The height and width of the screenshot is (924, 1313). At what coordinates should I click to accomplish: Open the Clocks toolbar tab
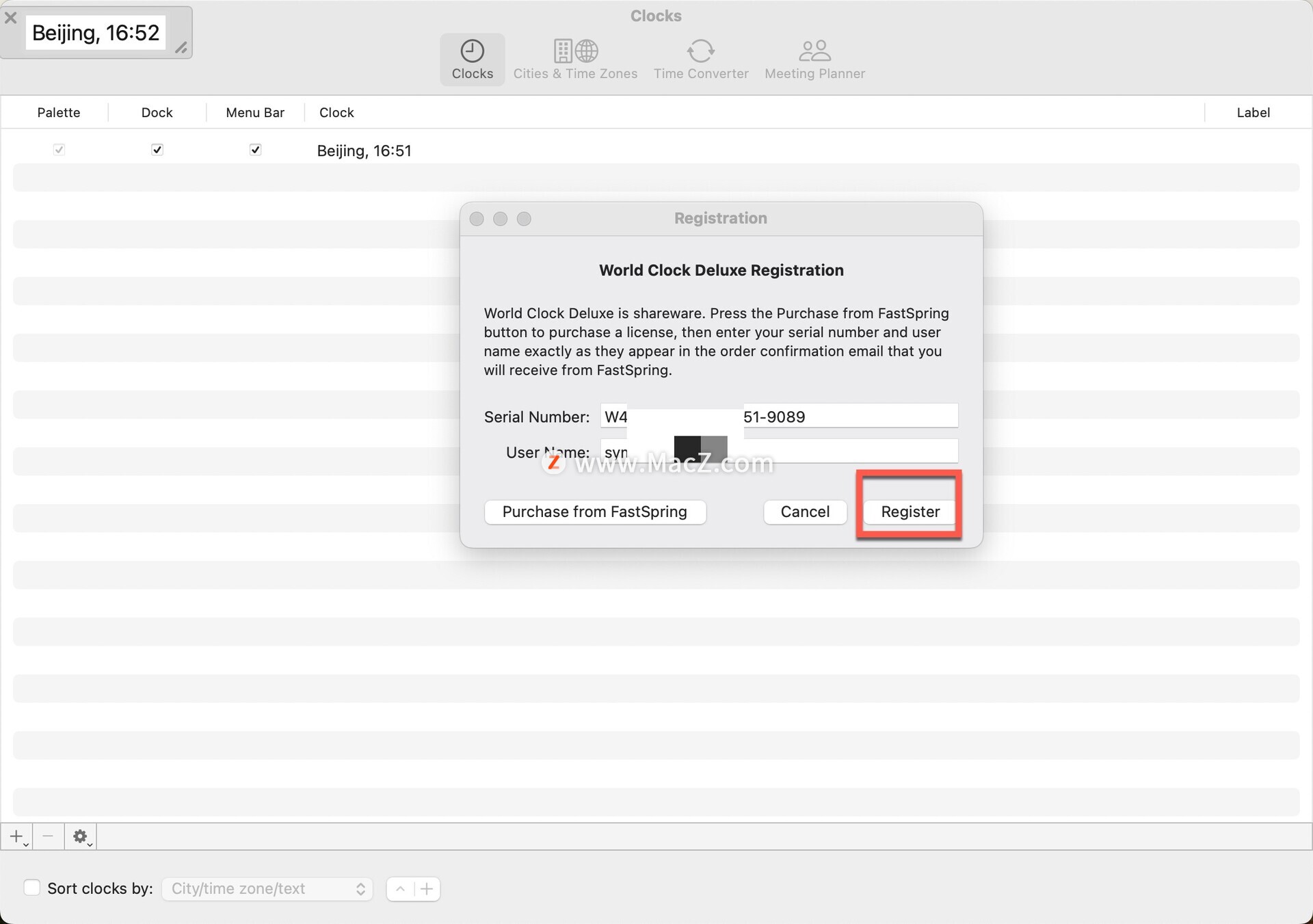click(x=472, y=60)
